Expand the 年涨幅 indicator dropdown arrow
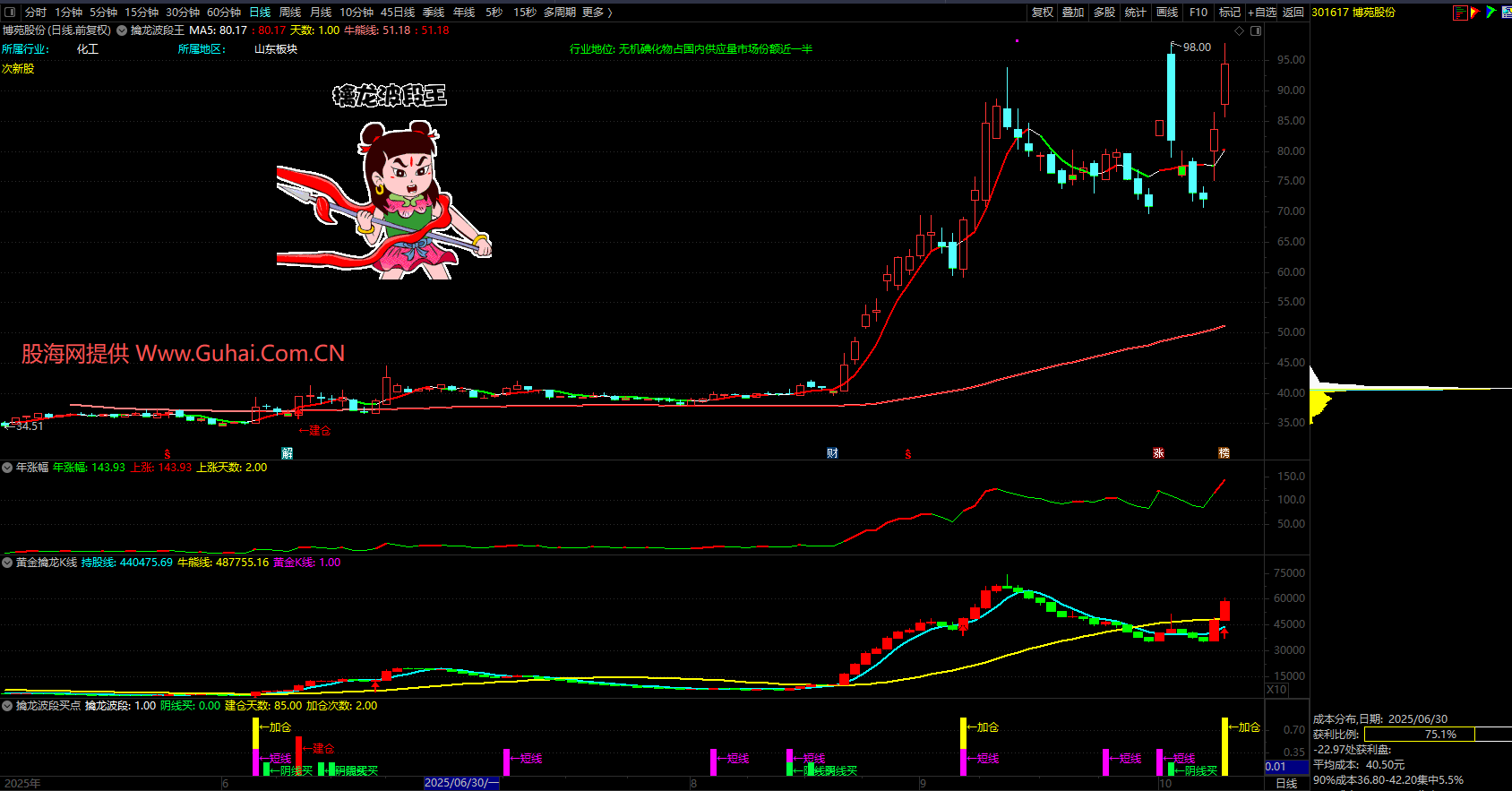 pos(7,468)
